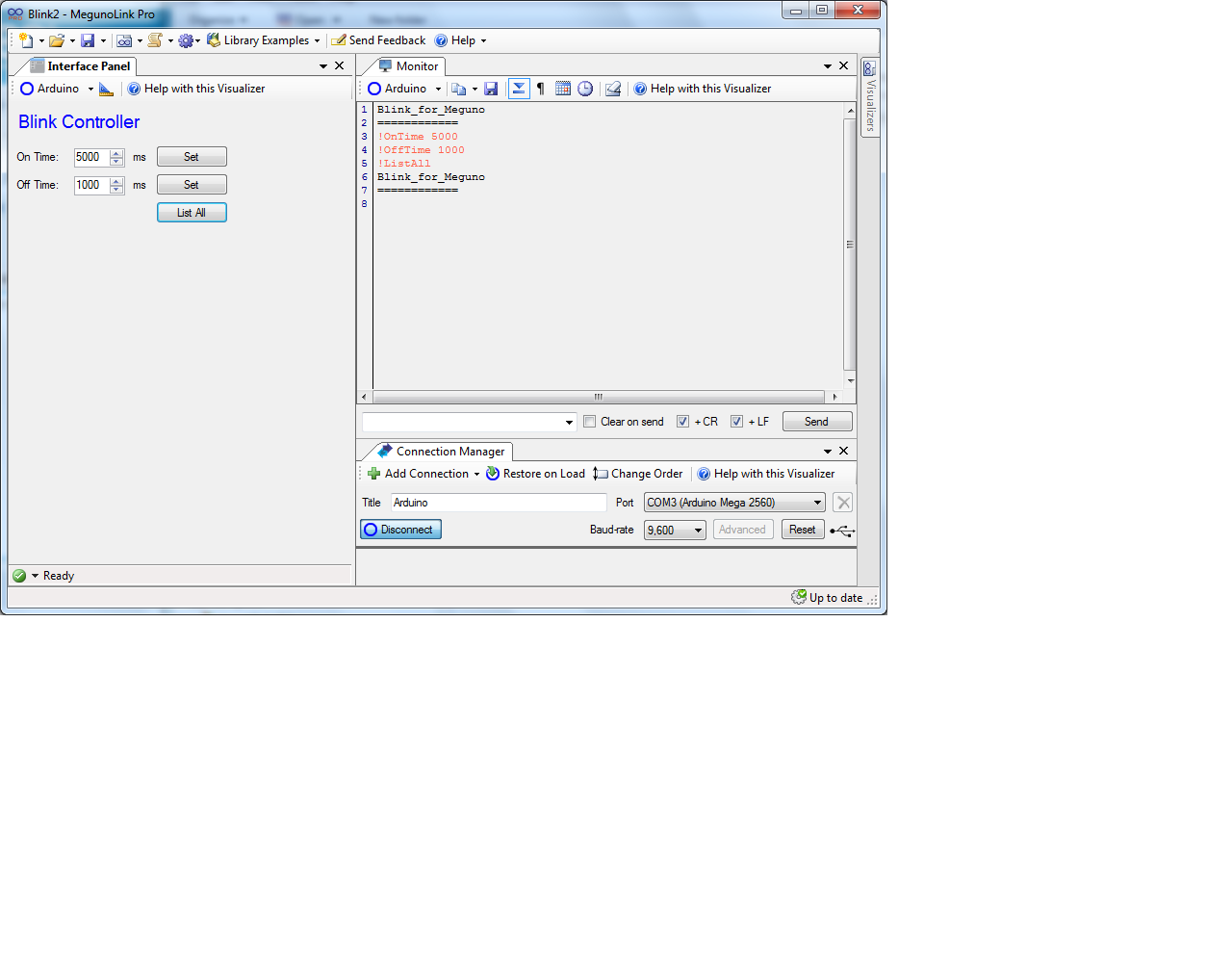The height and width of the screenshot is (959, 1232).
Task: Click the Monitor clock time stamp icon
Action: click(x=585, y=89)
